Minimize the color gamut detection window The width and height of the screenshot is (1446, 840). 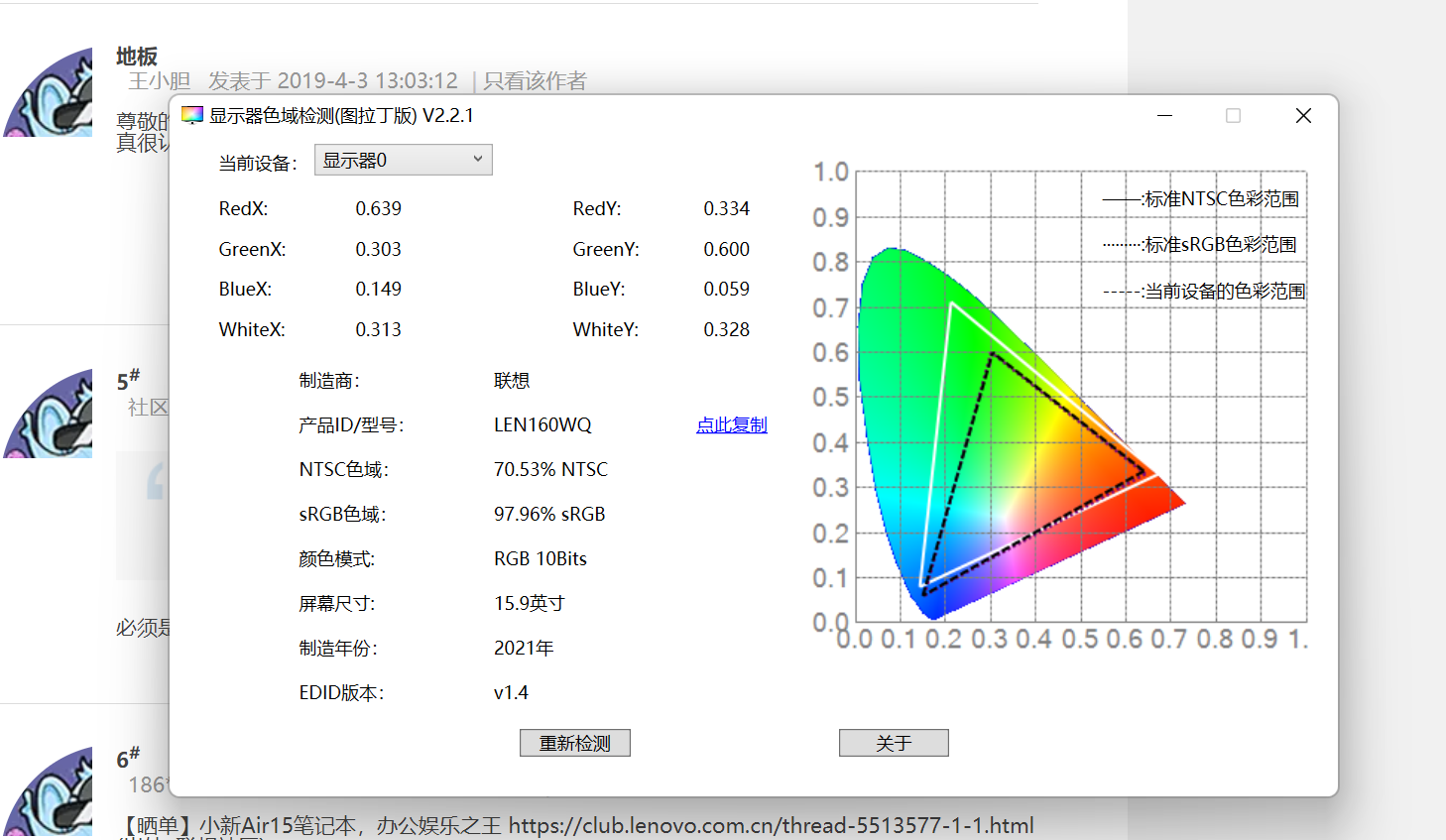(x=1165, y=116)
